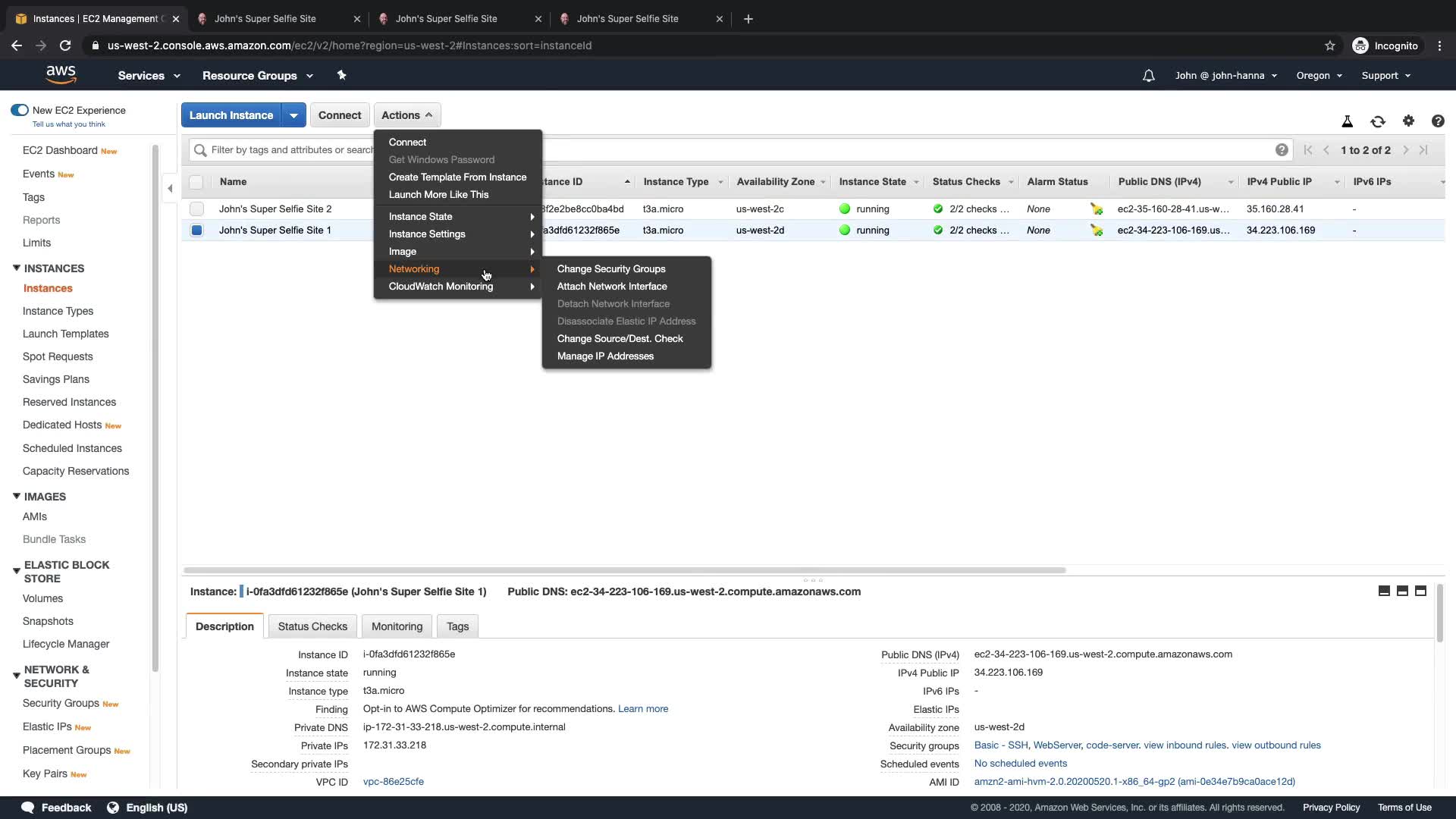Maximize the details pane layout icon
This screenshot has height=819, width=1456.
1420,591
